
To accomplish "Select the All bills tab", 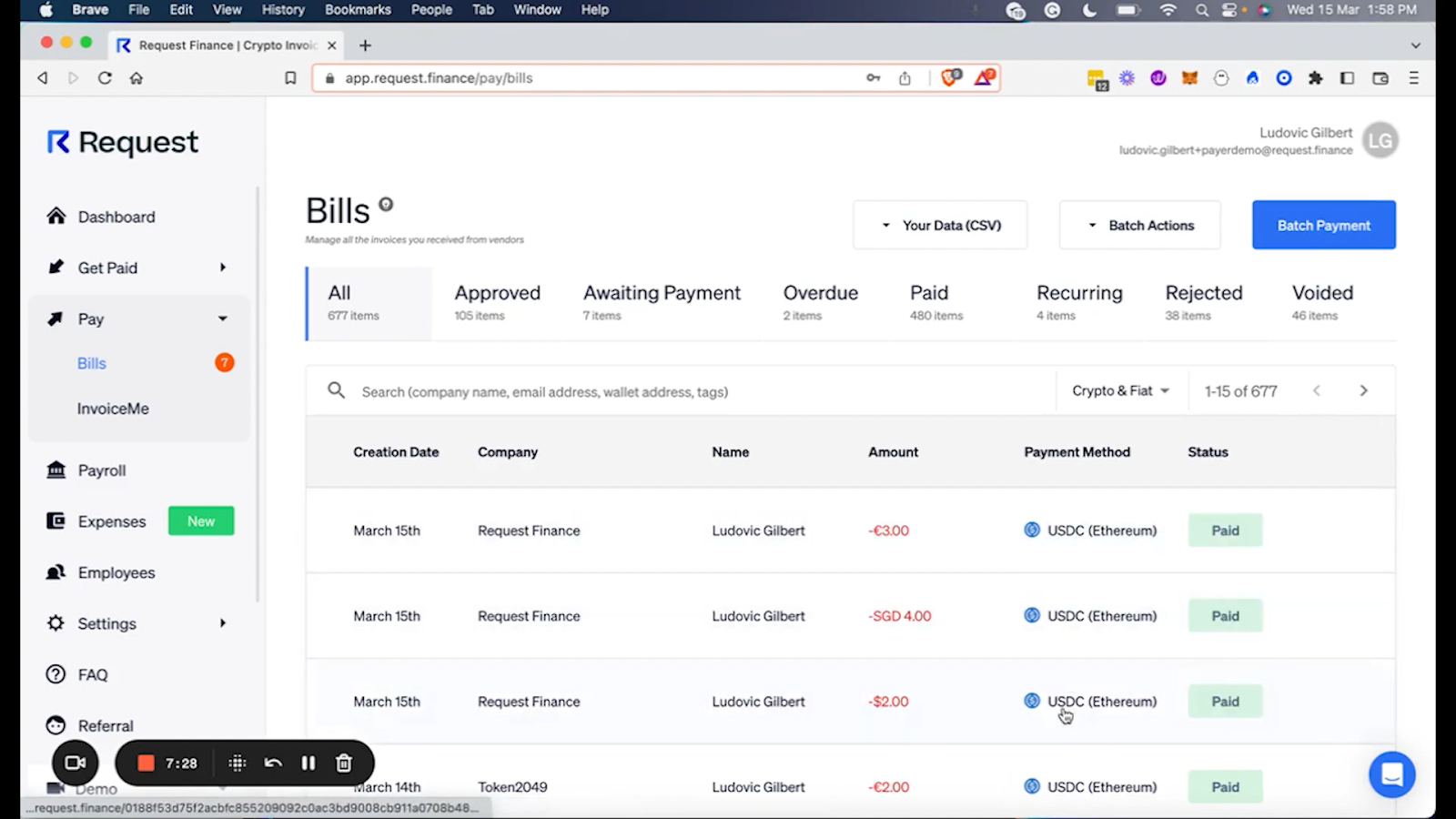I will tap(369, 303).
